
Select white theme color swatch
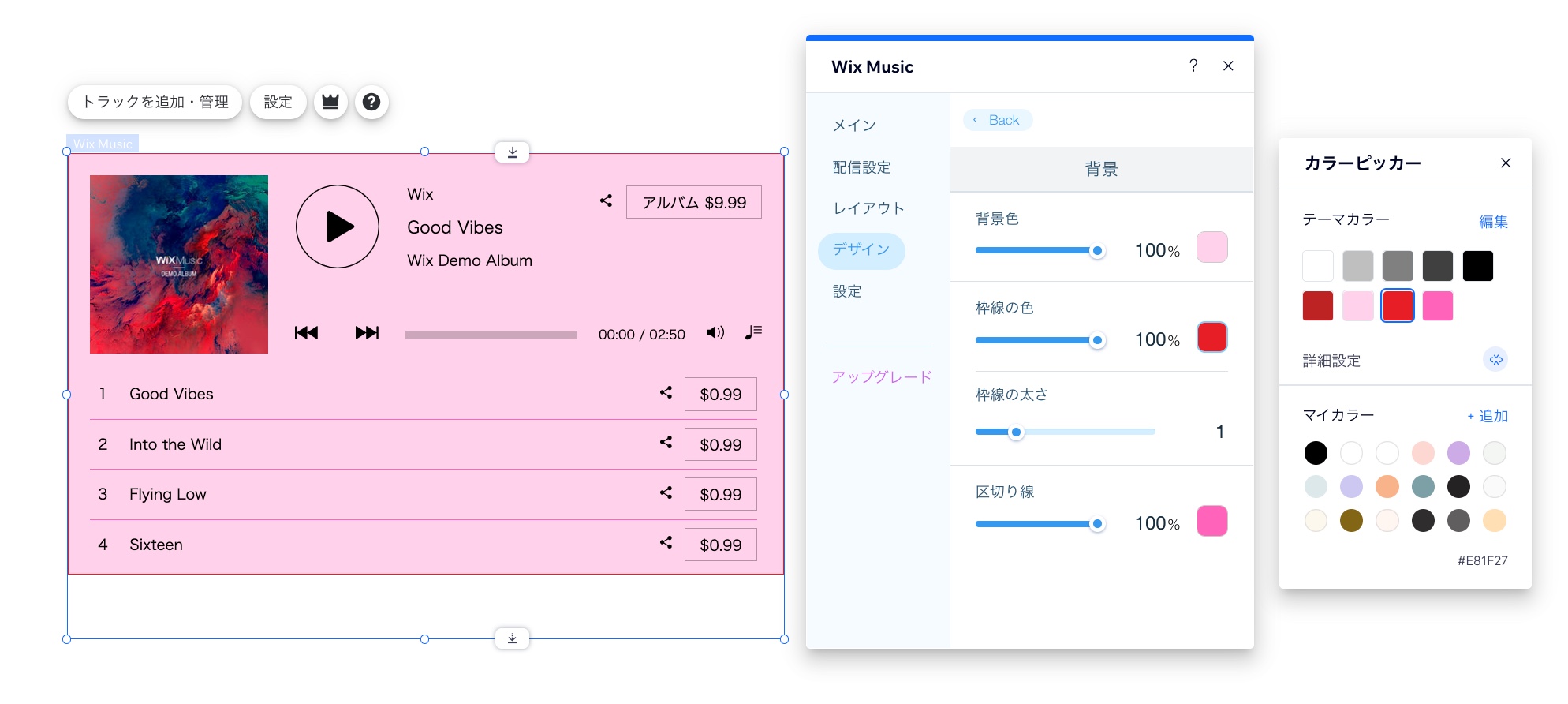[x=1318, y=266]
